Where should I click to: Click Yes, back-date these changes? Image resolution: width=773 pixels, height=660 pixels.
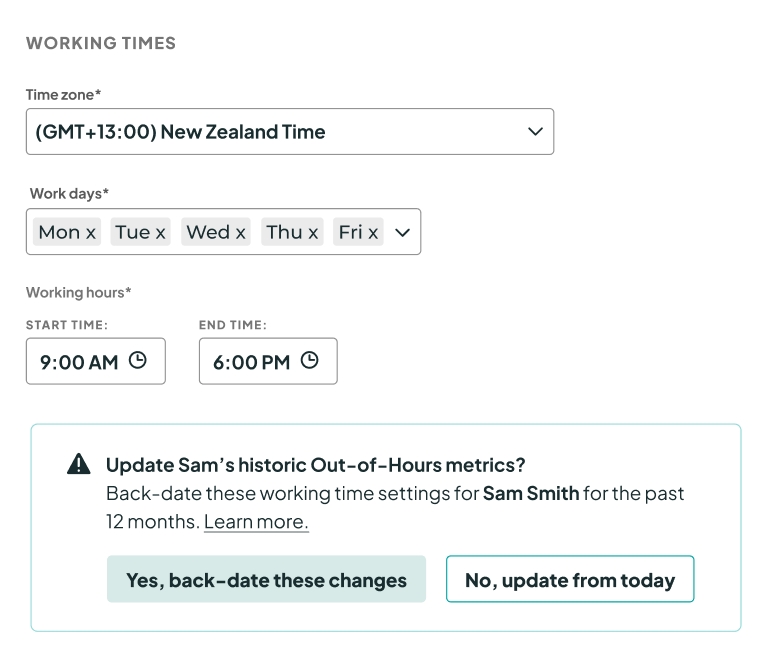(266, 580)
